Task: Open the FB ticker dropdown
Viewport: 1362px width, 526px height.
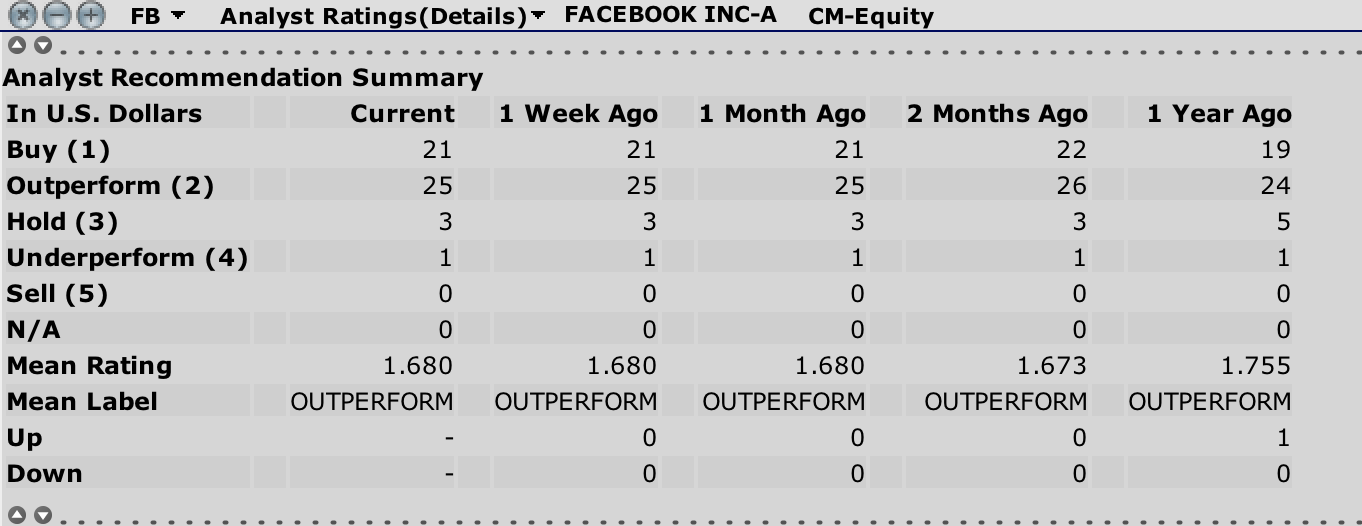Action: [x=158, y=16]
